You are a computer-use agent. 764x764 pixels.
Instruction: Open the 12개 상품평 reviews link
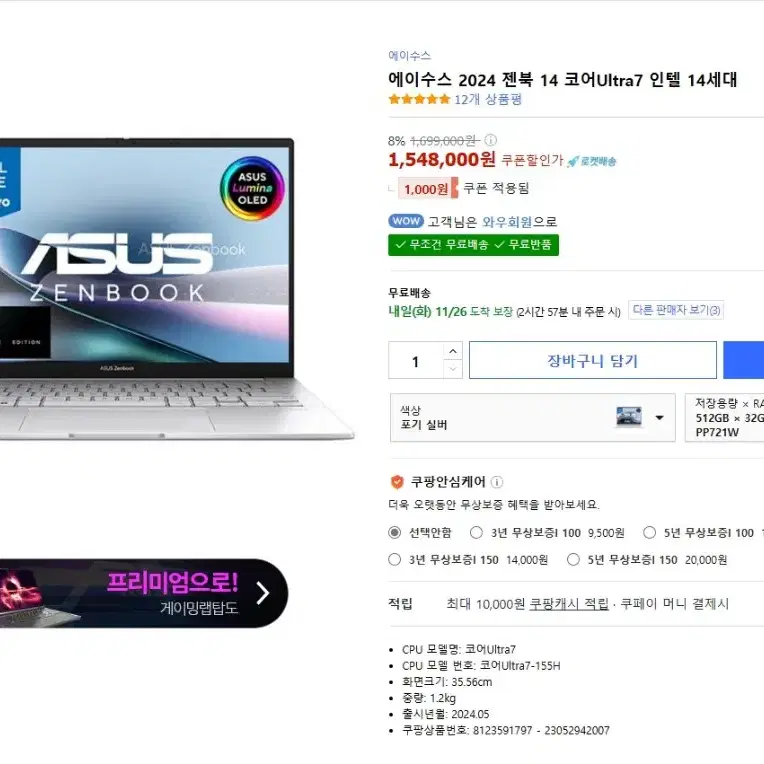(488, 99)
